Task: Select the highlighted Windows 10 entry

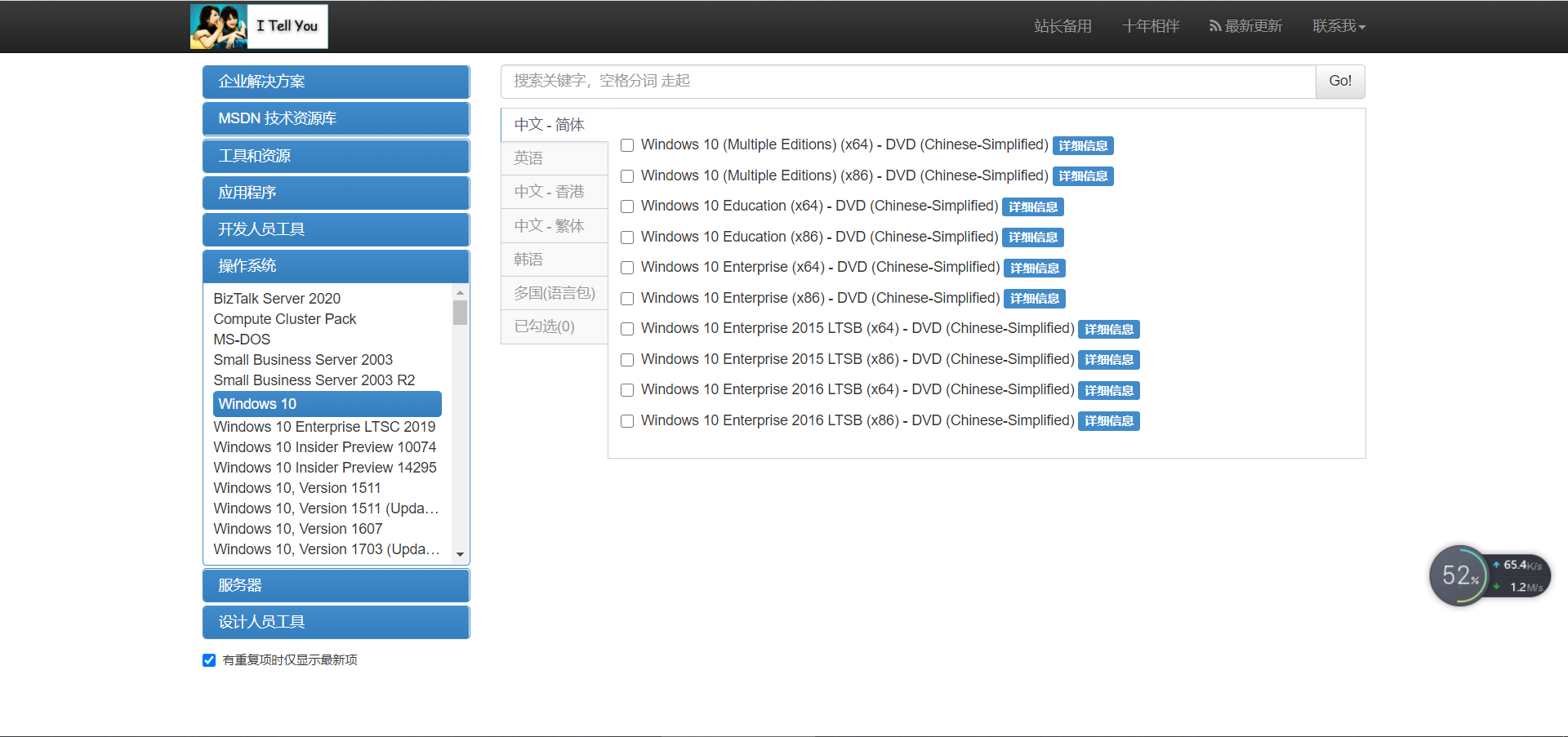Action: 327,404
